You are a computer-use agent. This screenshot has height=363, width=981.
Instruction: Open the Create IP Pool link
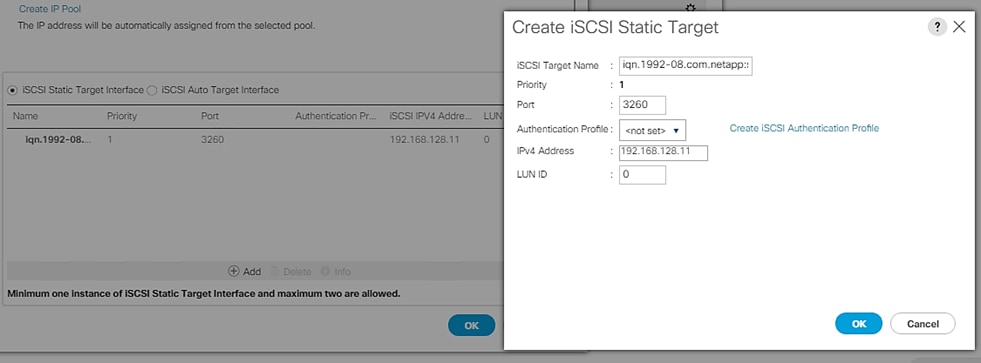[50, 9]
